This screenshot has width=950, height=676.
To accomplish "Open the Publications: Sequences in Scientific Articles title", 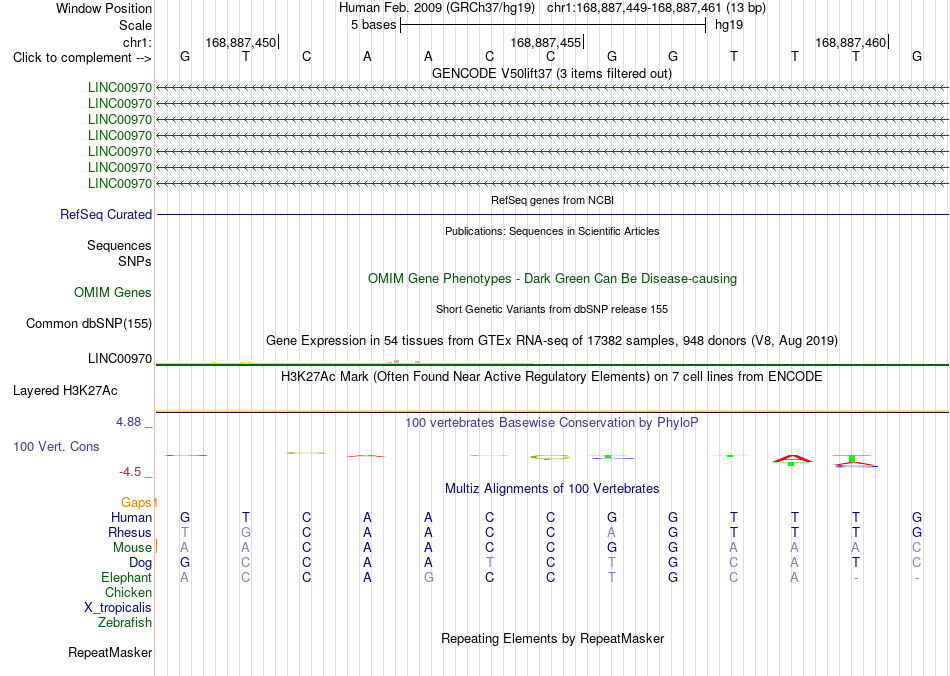I will pos(552,231).
